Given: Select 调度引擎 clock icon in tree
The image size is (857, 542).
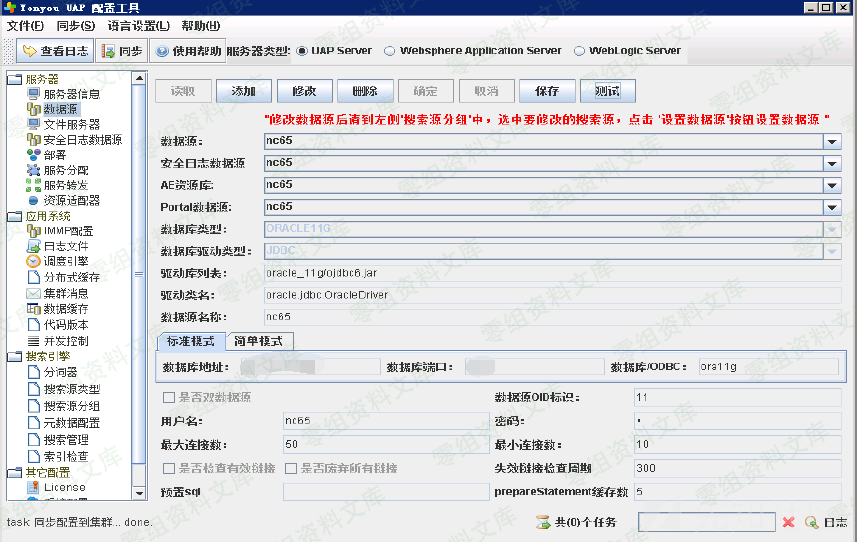Looking at the screenshot, I should click(x=33, y=261).
